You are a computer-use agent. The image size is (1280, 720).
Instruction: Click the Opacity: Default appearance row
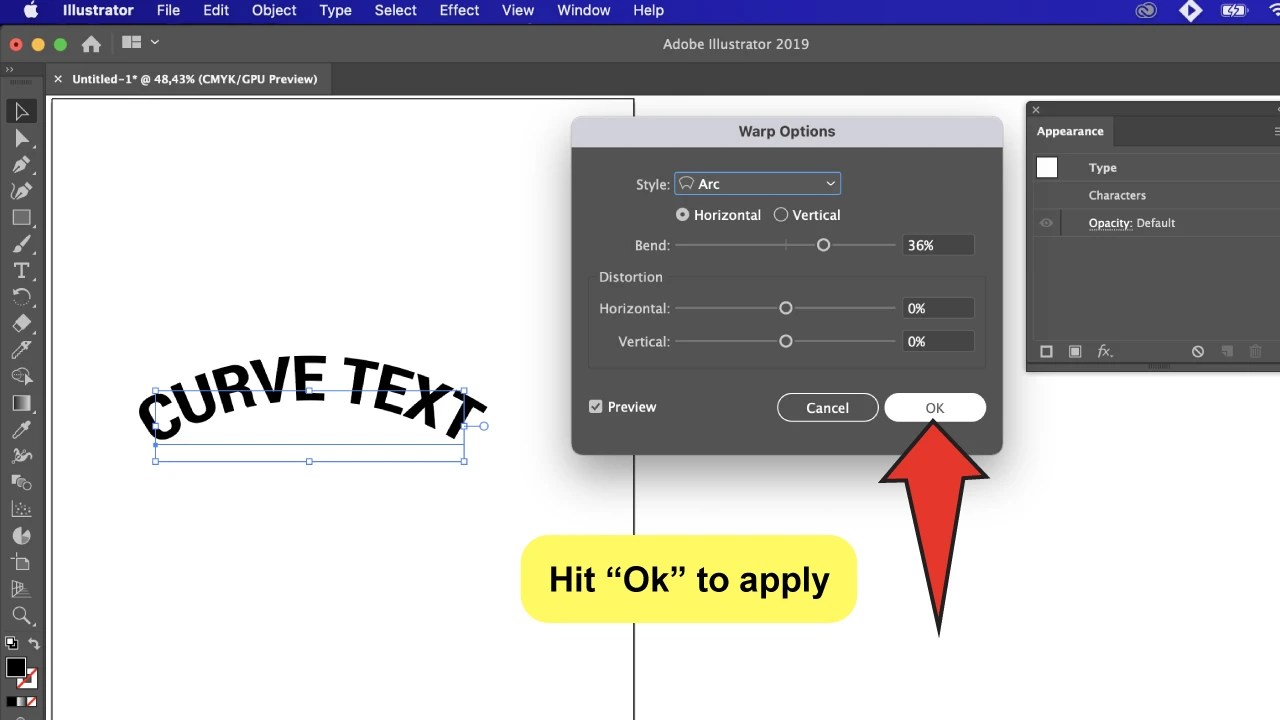[1131, 222]
